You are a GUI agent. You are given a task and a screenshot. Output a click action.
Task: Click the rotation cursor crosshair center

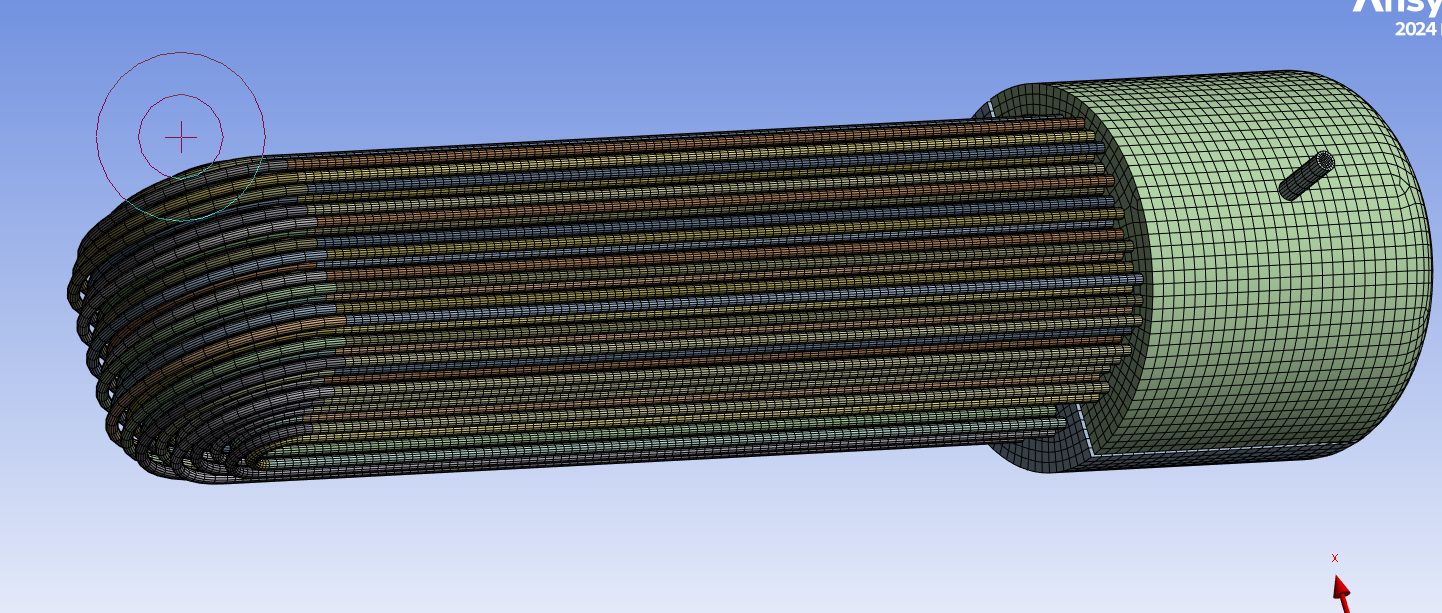pyautogui.click(x=181, y=137)
